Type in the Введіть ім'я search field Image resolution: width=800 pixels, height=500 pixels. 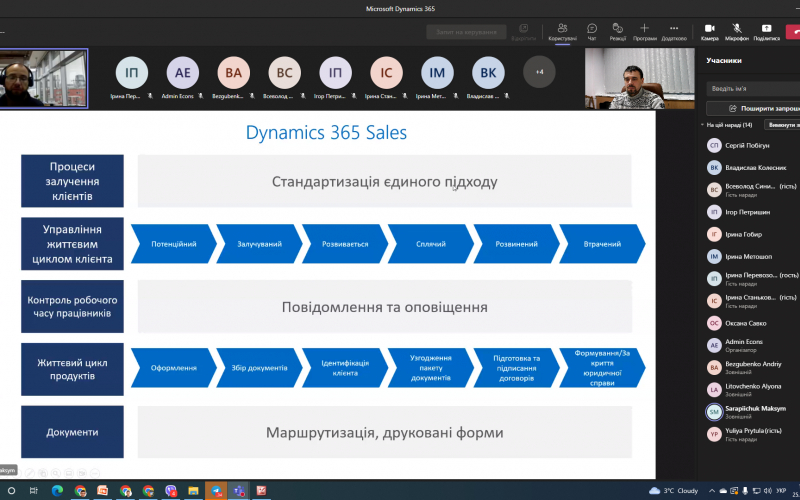tap(753, 88)
